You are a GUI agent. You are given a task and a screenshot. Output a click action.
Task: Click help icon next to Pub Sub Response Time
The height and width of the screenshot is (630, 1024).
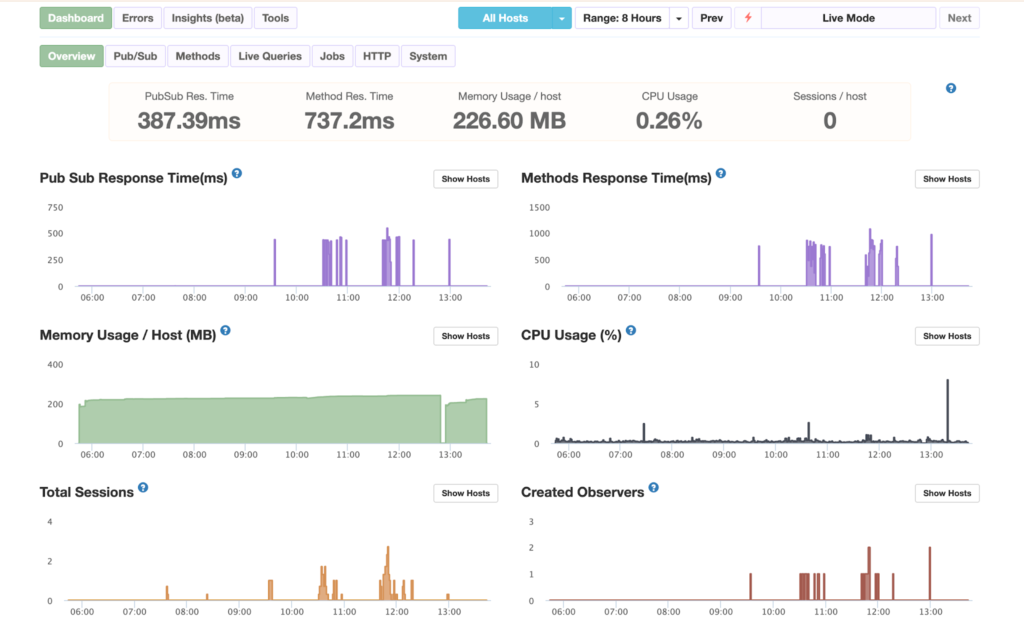point(237,174)
